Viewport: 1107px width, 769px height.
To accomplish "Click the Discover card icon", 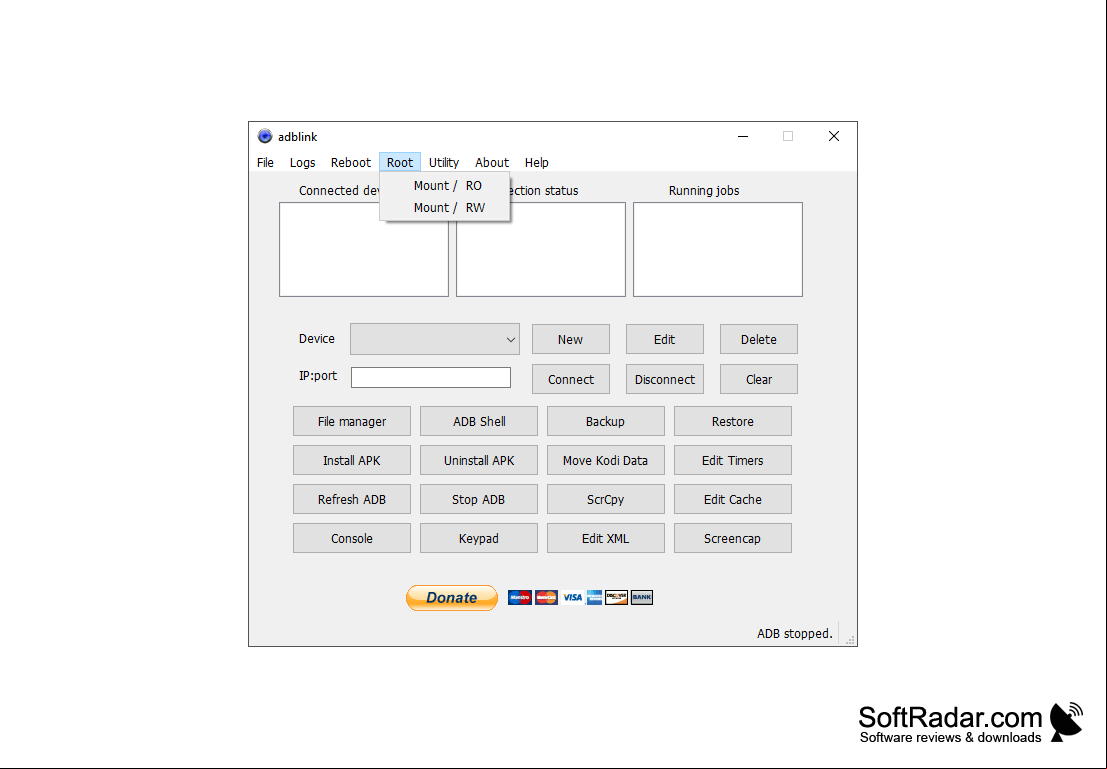I will pyautogui.click(x=616, y=597).
